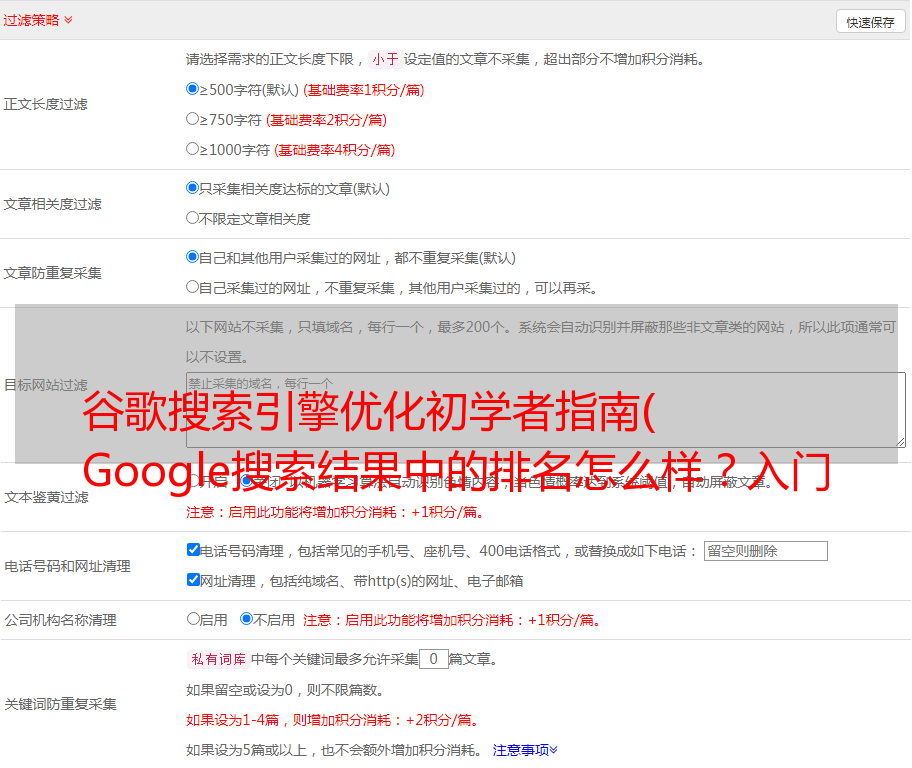The image size is (912, 768).
Task: Click the textarea resize handle corner
Action: pos(900,441)
